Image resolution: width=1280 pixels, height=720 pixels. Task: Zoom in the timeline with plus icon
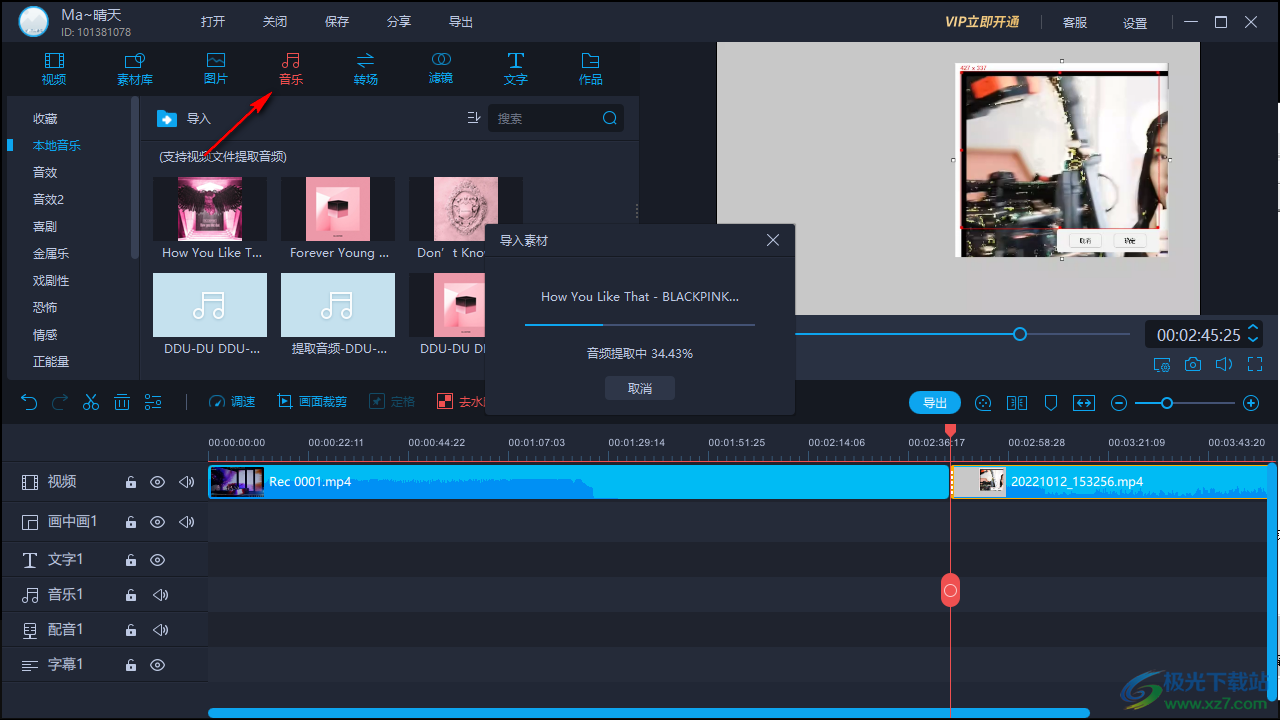click(1250, 403)
